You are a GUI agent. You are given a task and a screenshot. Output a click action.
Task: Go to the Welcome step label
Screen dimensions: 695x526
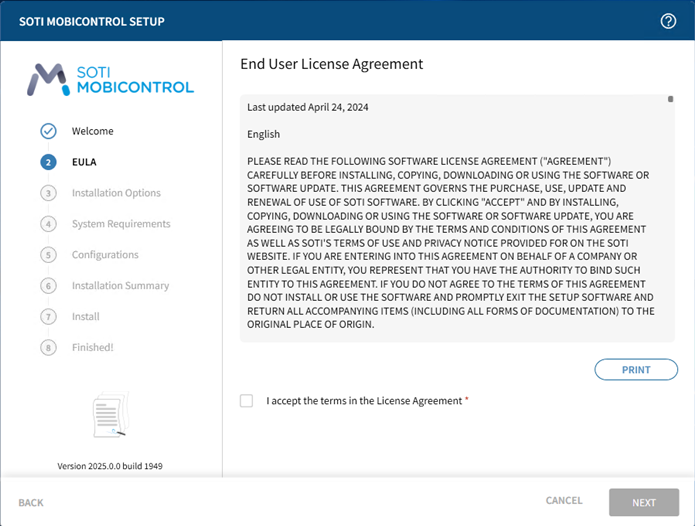(93, 131)
